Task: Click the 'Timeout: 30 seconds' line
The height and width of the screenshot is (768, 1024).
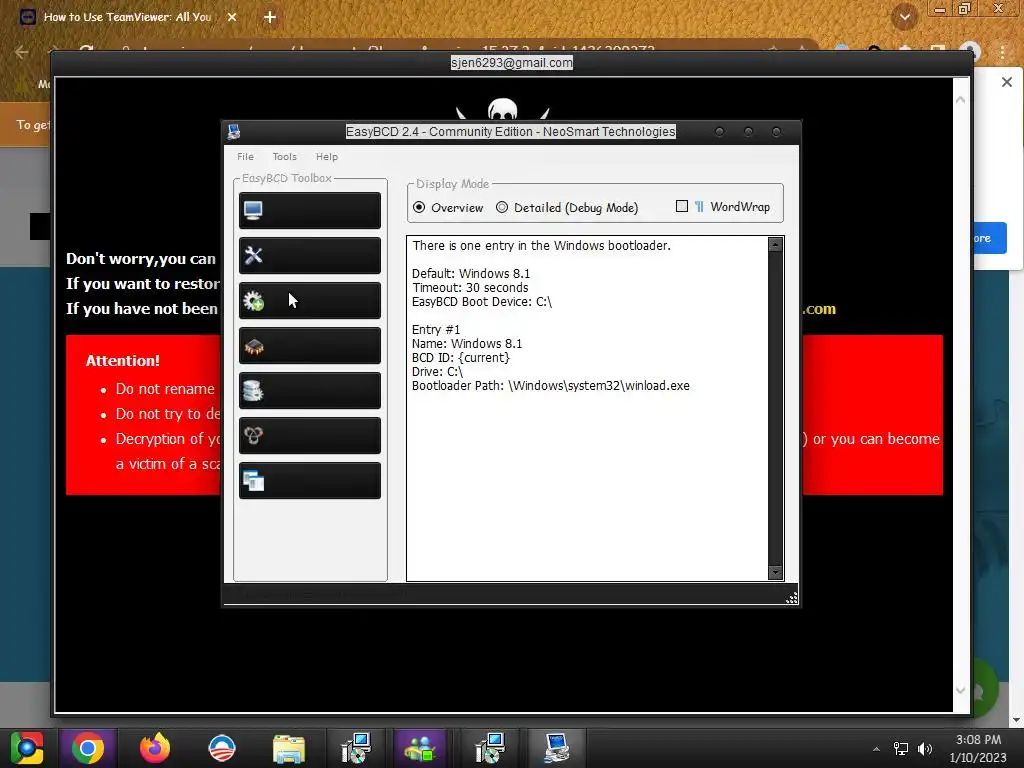Action: 470,287
